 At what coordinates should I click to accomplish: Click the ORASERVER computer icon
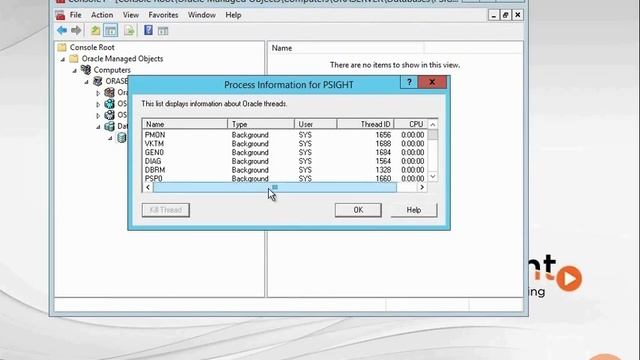point(98,81)
